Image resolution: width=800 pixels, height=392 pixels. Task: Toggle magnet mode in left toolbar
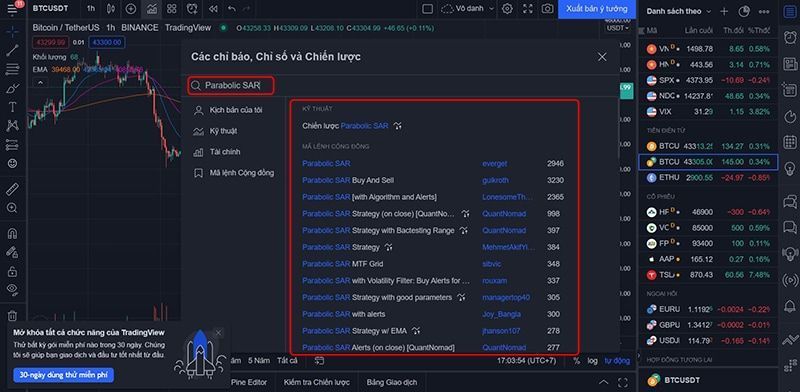pyautogui.click(x=12, y=233)
